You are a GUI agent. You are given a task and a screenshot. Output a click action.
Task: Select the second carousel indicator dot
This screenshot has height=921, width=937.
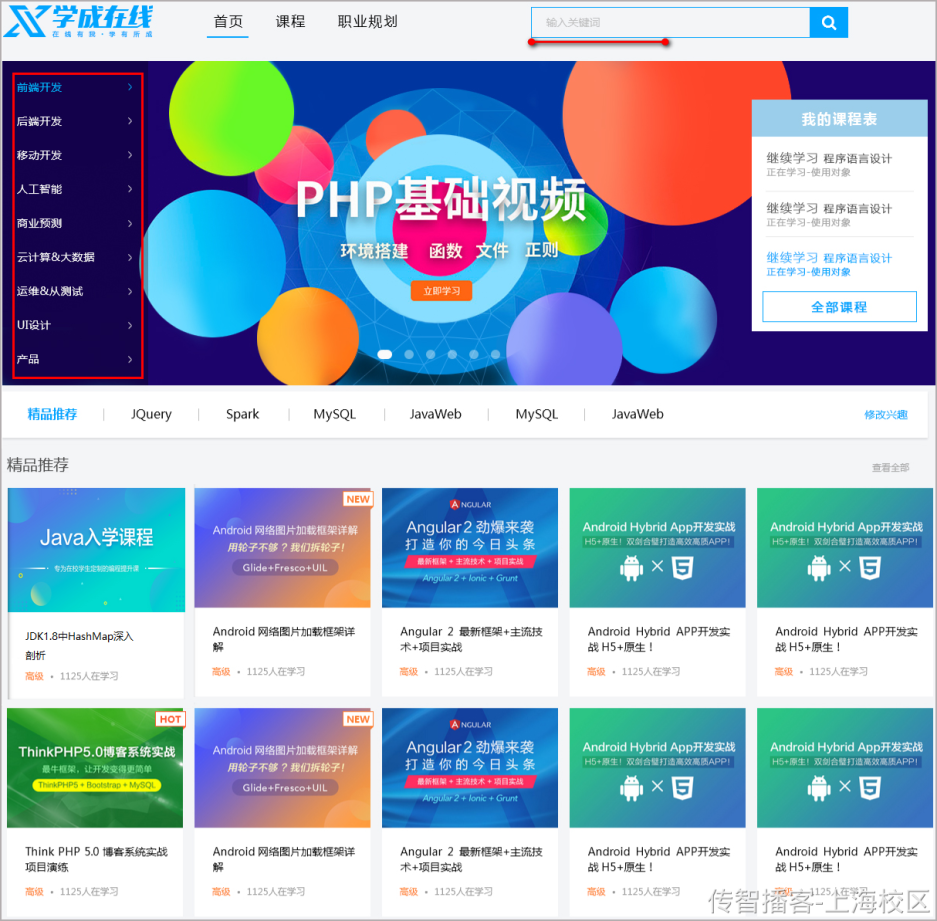(409, 354)
